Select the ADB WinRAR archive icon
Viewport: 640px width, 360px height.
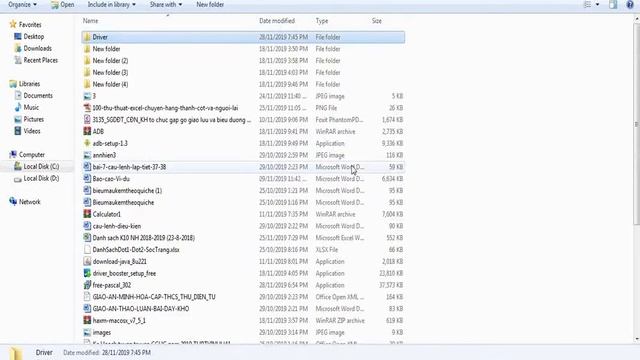coord(87,131)
